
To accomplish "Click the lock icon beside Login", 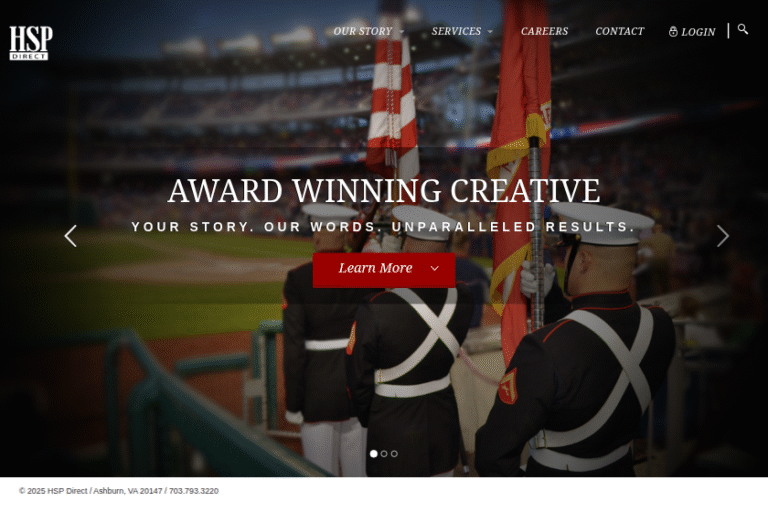I will click(x=673, y=32).
